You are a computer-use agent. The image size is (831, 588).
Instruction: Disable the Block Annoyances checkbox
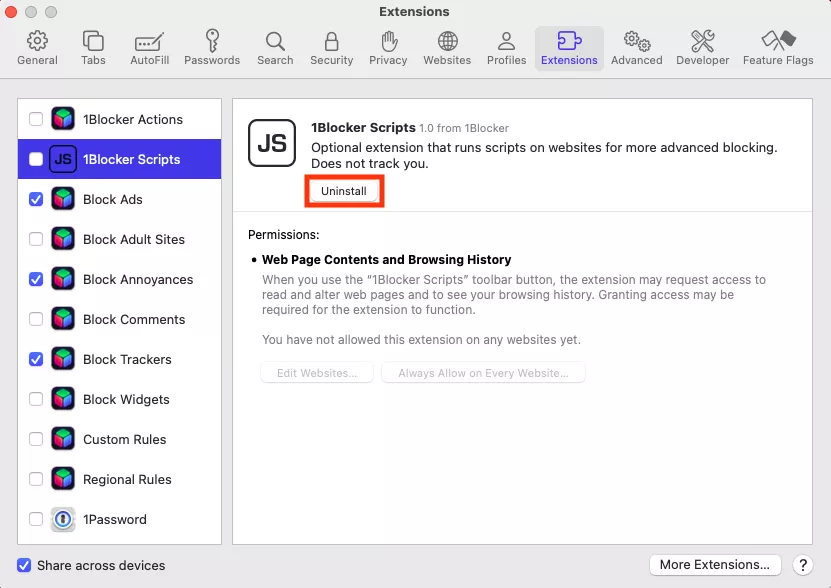point(36,279)
